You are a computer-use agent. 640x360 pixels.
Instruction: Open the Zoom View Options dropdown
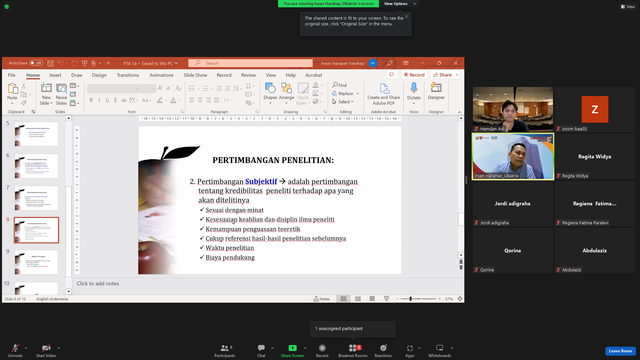click(x=400, y=4)
